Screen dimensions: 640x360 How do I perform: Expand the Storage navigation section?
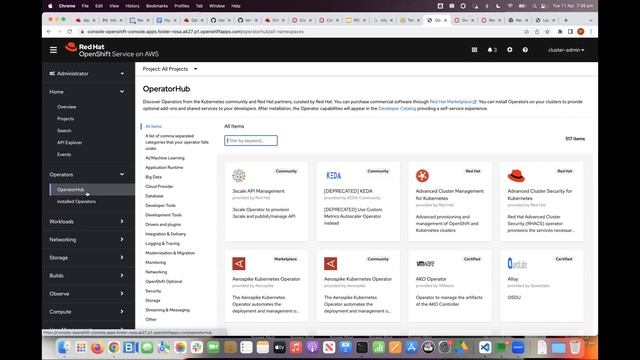[x=87, y=258]
